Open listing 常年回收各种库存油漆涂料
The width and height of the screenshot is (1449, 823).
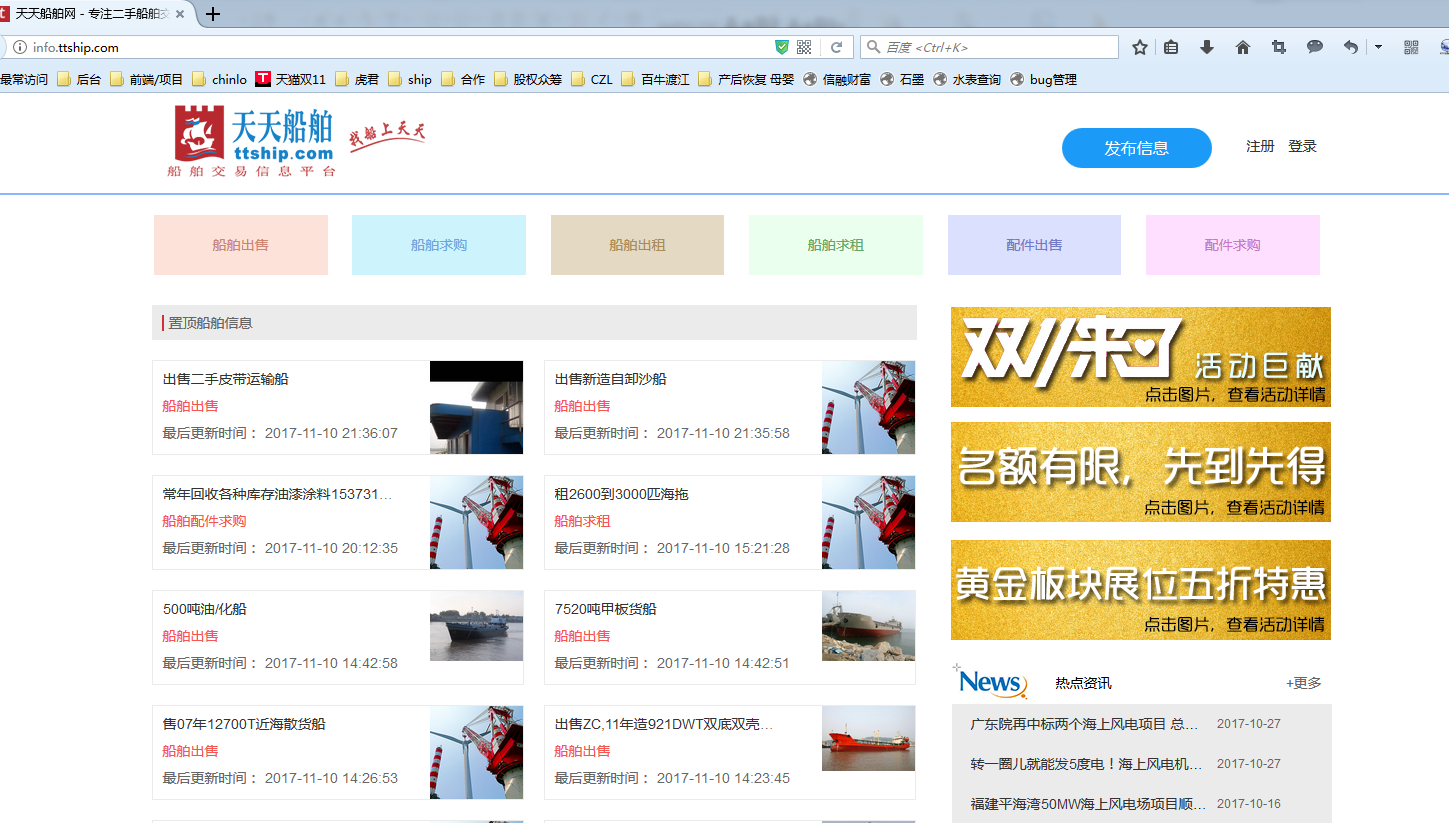coord(277,494)
